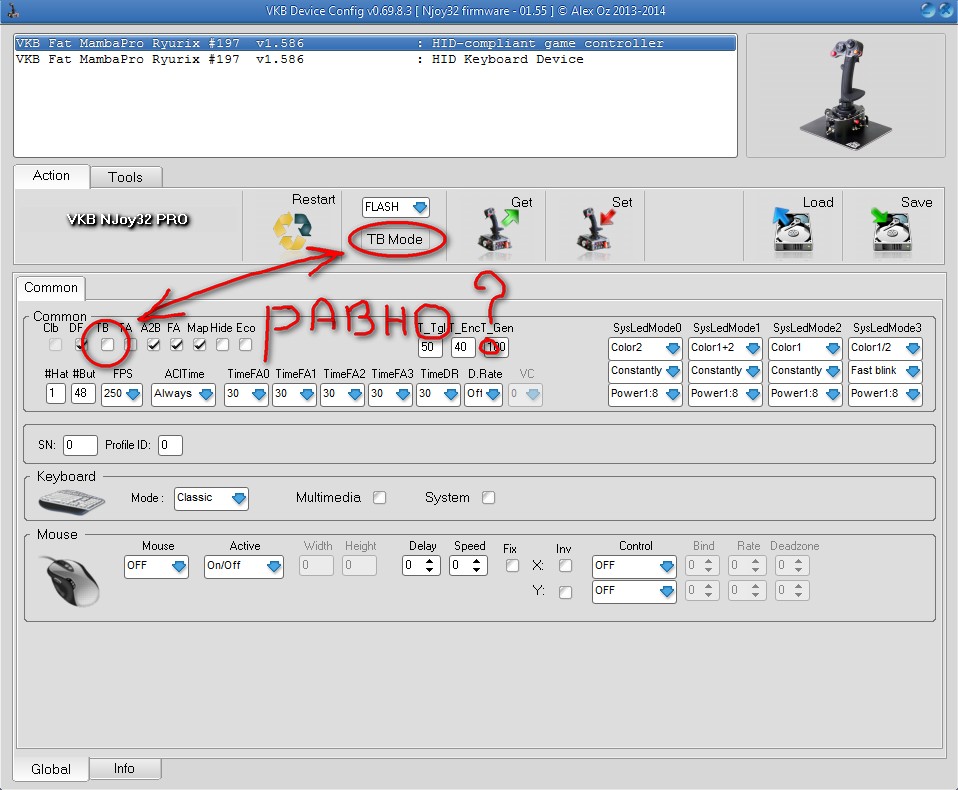The height and width of the screenshot is (790, 958).
Task: Click the TB Mode button
Action: tap(395, 240)
